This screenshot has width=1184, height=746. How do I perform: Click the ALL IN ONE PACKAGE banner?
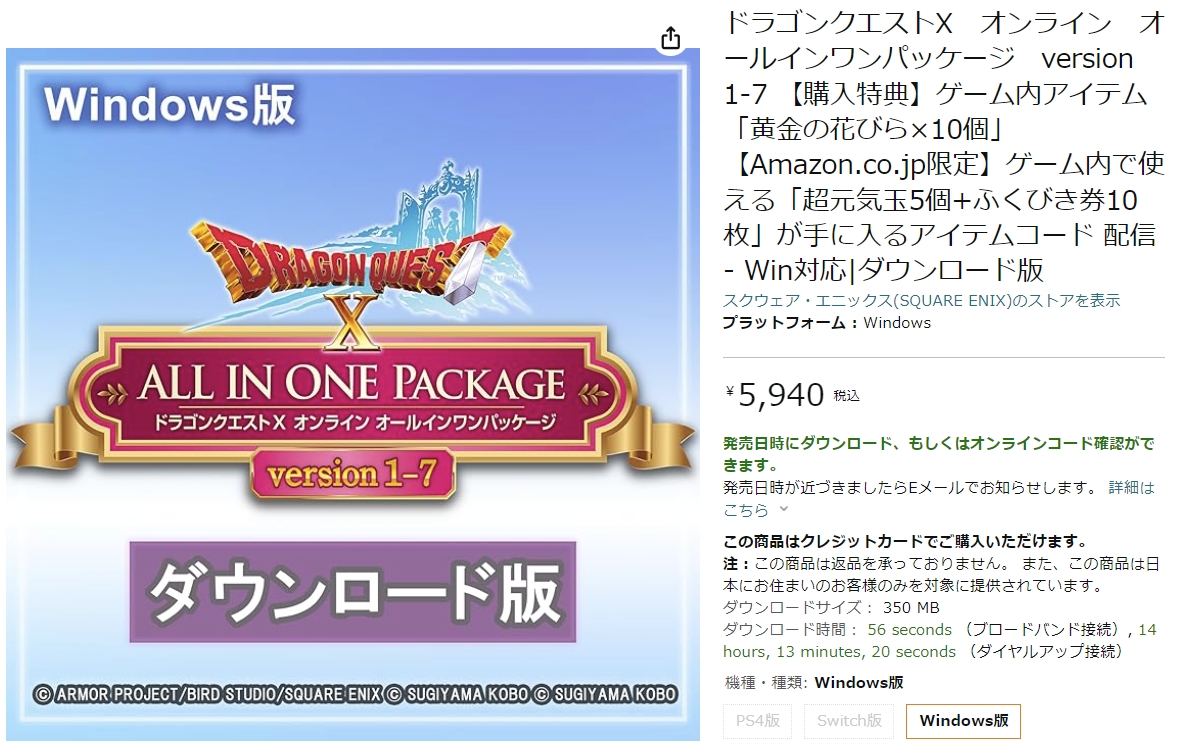point(353,396)
